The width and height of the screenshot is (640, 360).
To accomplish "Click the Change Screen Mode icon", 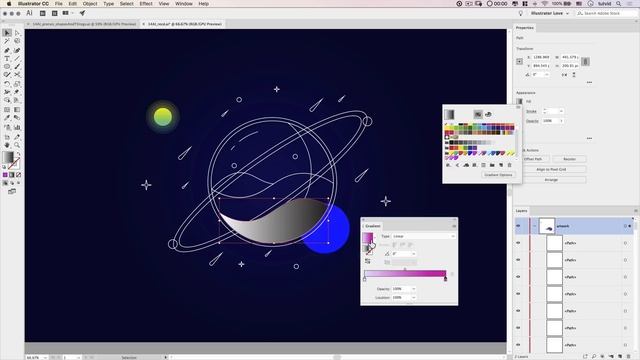I will pos(12,191).
